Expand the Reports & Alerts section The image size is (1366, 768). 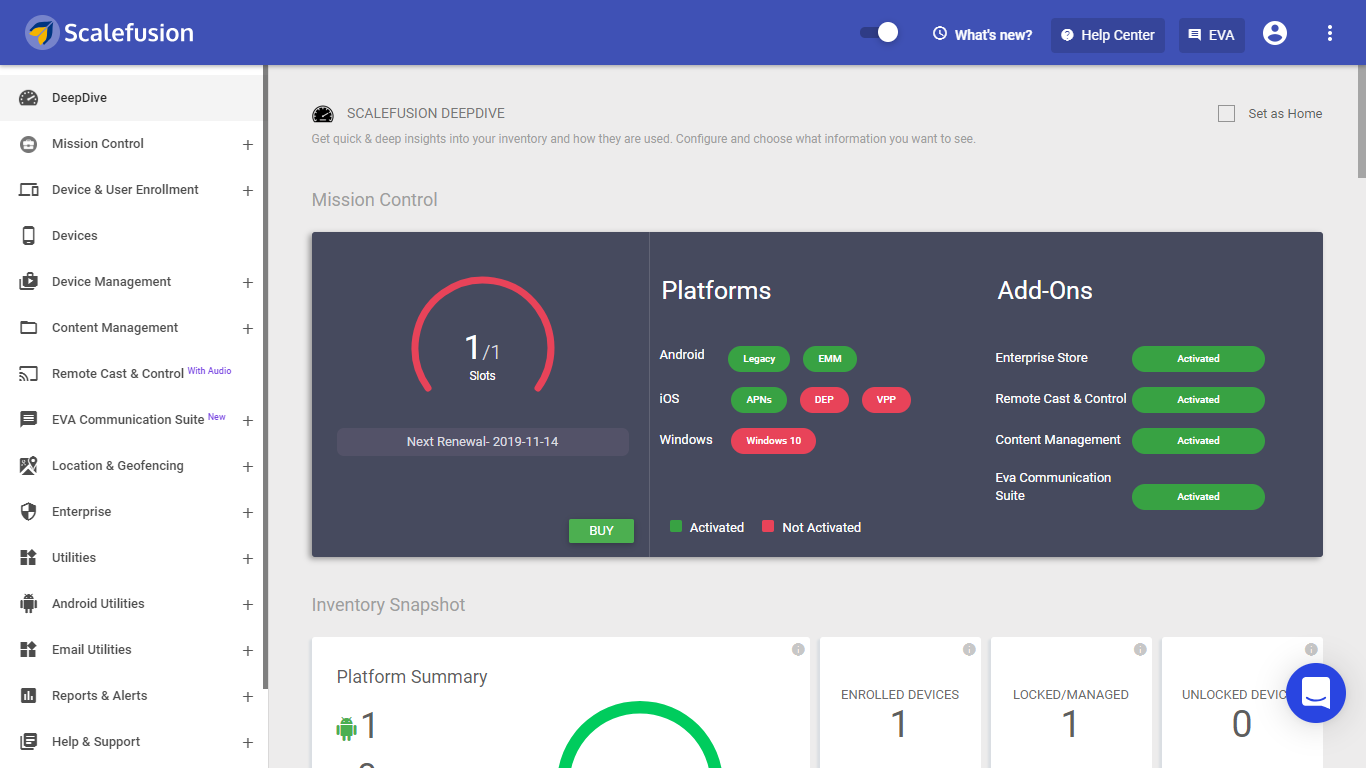tap(247, 697)
